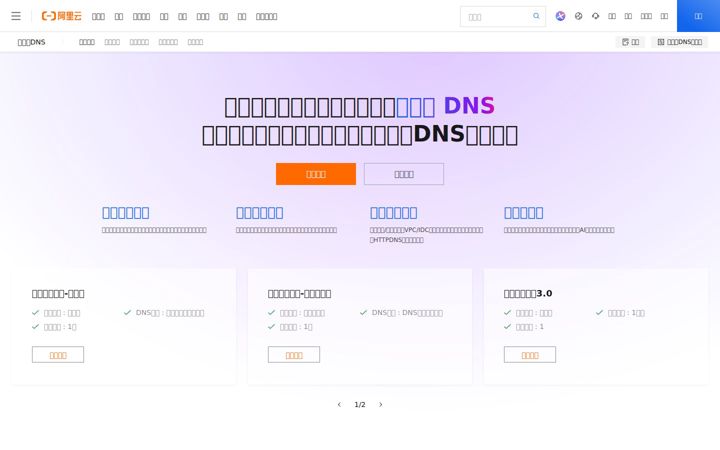This screenshot has height=450, width=720.
Task: Click the product card title ending in 3.0
Action: tap(528, 293)
